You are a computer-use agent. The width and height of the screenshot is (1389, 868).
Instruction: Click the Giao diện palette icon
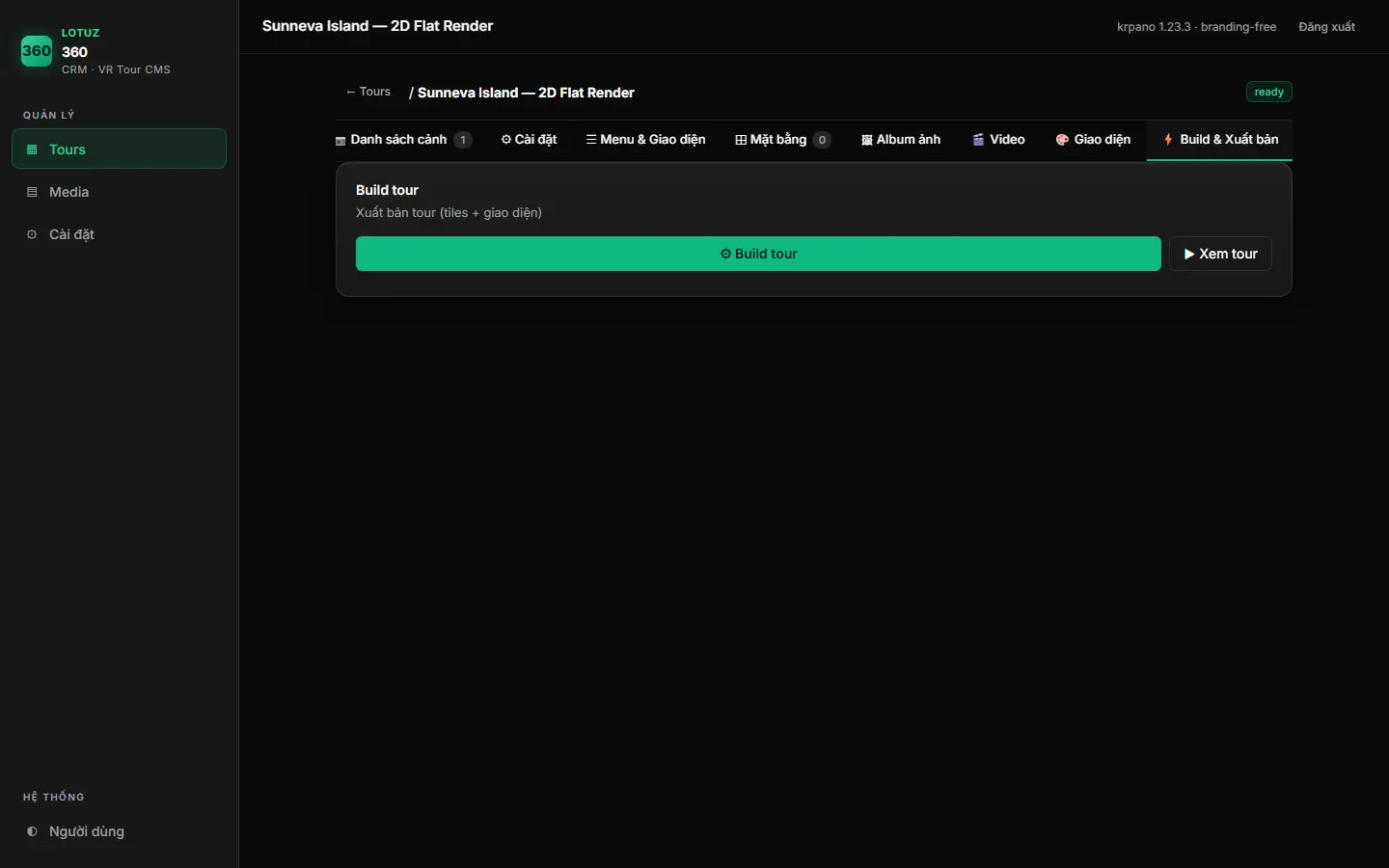click(x=1062, y=140)
